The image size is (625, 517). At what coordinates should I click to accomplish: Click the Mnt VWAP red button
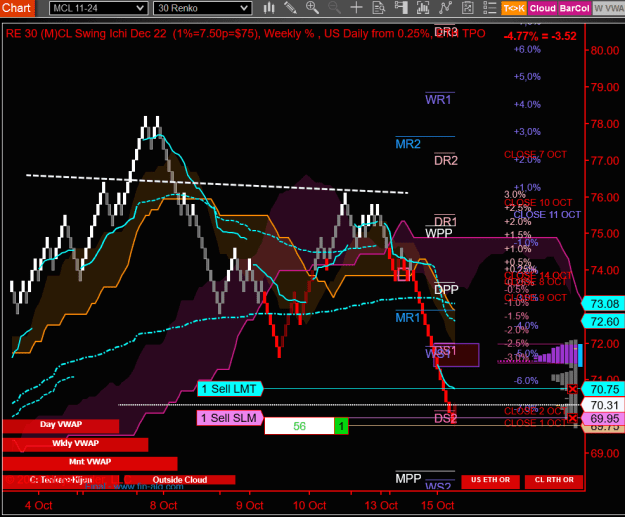(x=90, y=462)
